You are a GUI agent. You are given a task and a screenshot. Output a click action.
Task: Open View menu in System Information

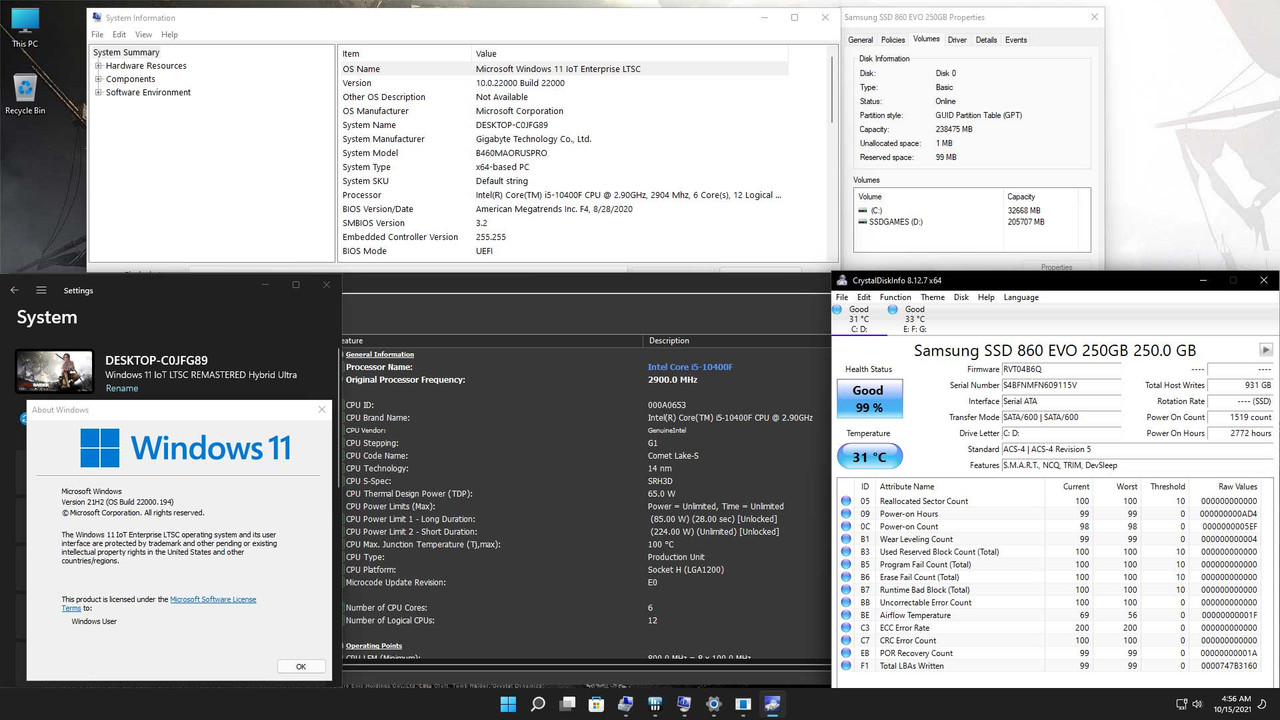144,35
